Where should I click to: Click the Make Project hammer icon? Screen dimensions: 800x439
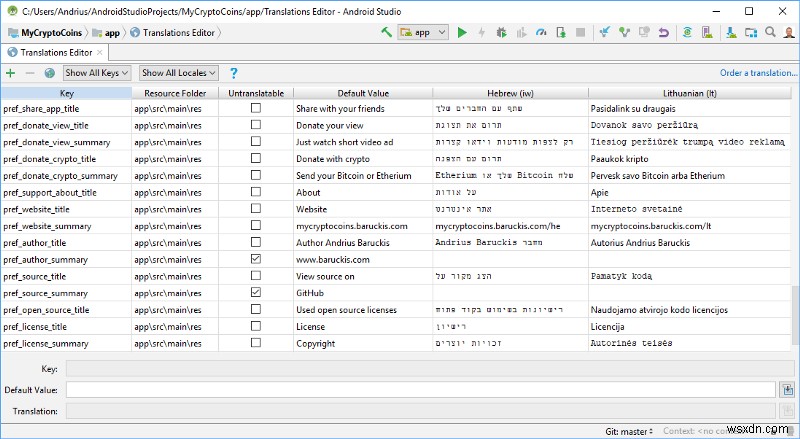coord(386,33)
